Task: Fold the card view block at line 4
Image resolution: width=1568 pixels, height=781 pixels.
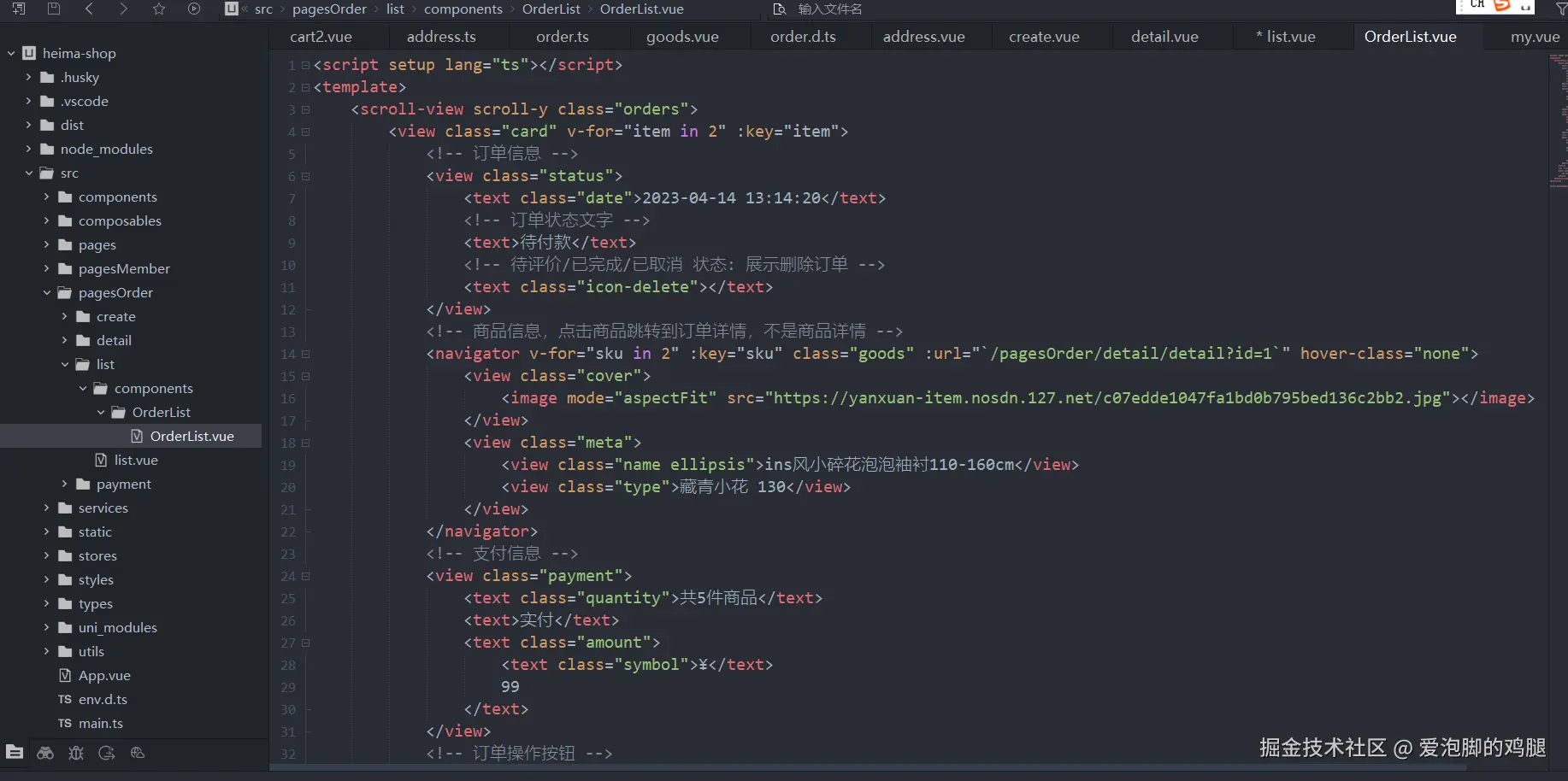Action: pyautogui.click(x=305, y=132)
